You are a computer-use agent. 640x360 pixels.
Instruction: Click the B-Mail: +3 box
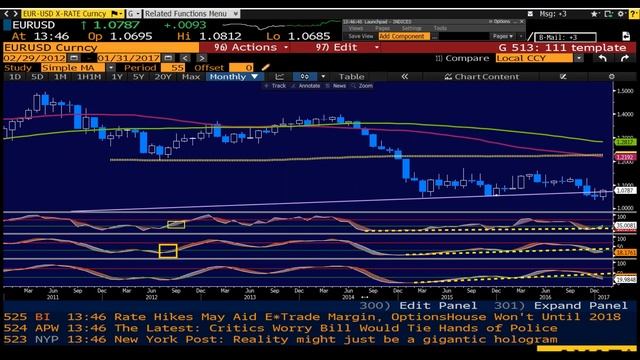tap(566, 37)
